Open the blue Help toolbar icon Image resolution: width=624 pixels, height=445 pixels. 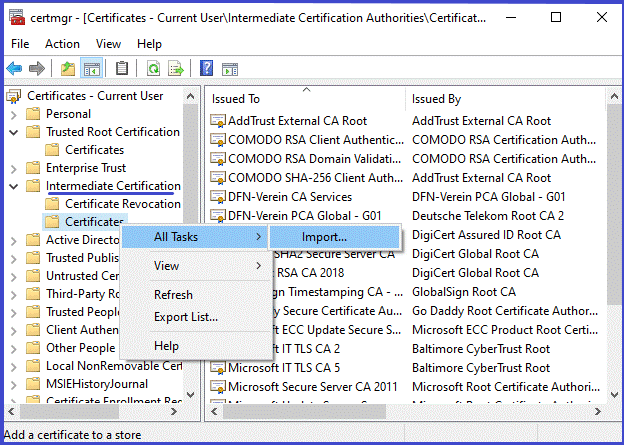tap(206, 68)
